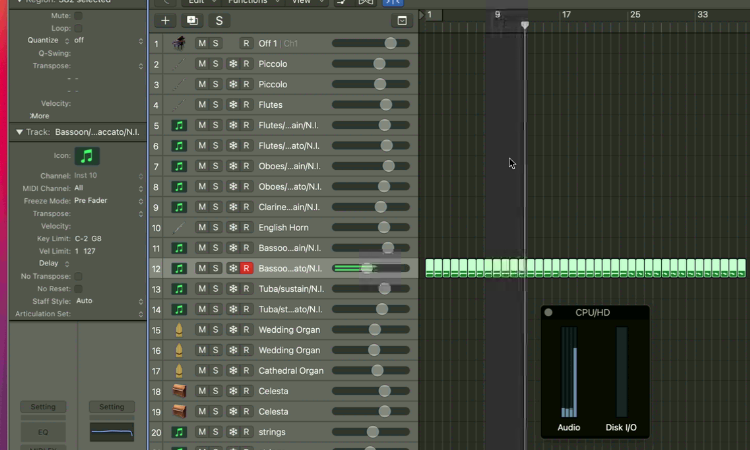Click the green music note track icon in inspector

[x=87, y=156]
